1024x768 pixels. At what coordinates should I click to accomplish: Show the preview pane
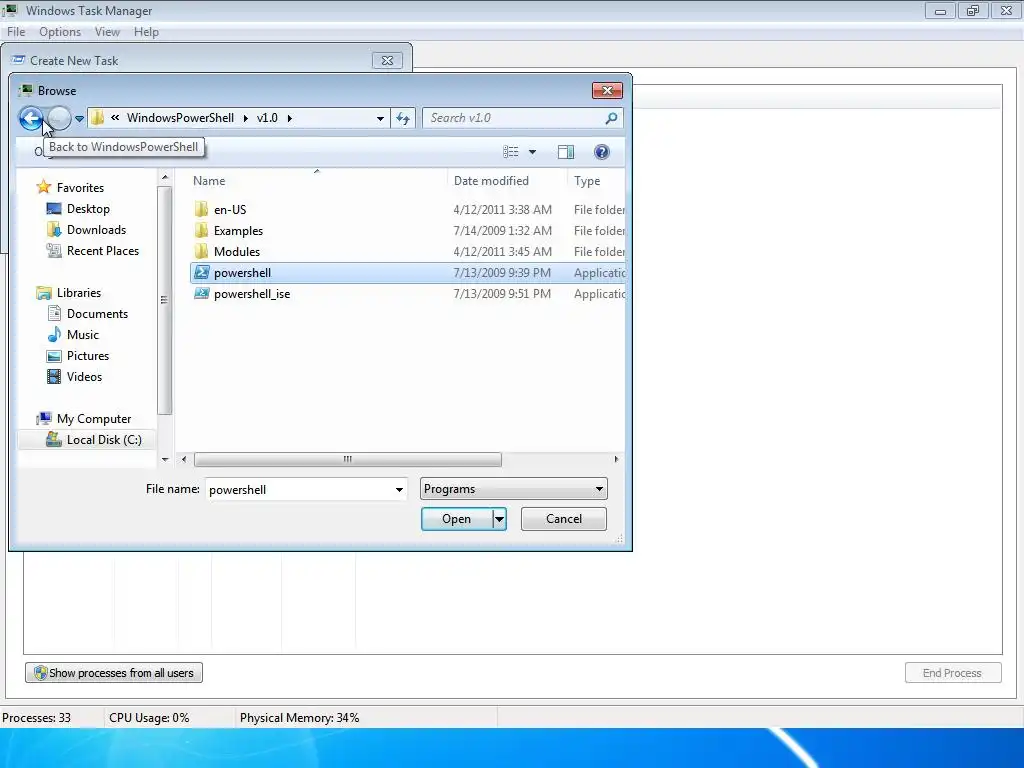click(x=566, y=152)
